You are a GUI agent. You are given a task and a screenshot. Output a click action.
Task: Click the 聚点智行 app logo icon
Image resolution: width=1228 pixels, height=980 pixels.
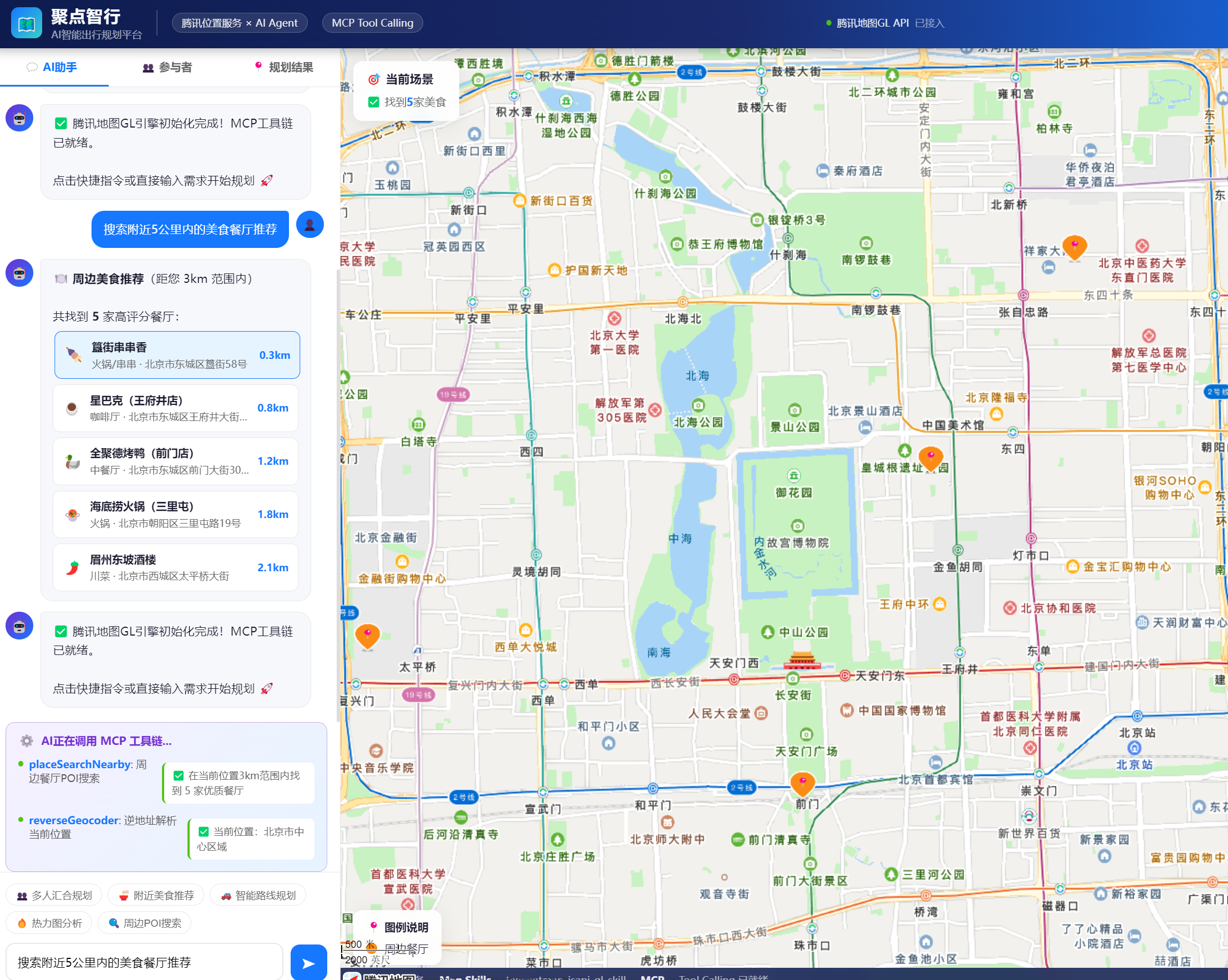pos(26,23)
